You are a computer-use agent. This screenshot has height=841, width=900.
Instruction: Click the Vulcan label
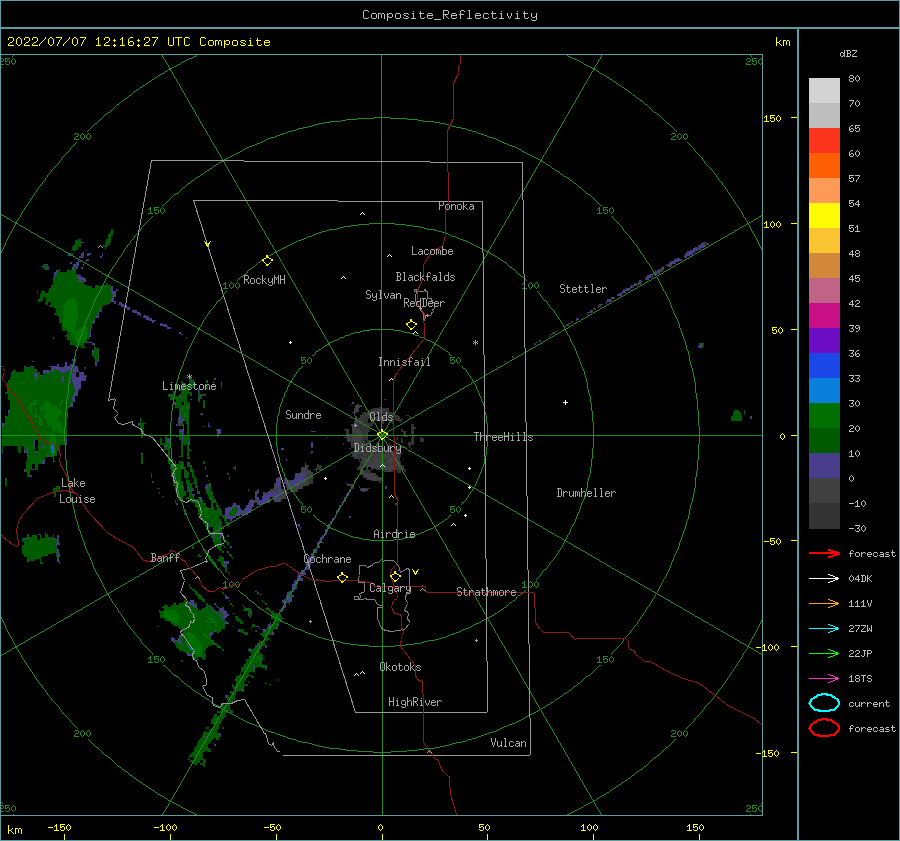click(509, 743)
